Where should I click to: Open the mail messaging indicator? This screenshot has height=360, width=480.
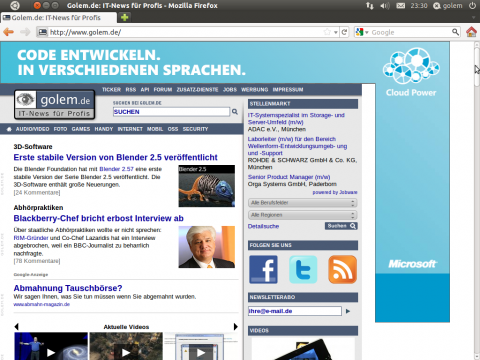[401, 6]
